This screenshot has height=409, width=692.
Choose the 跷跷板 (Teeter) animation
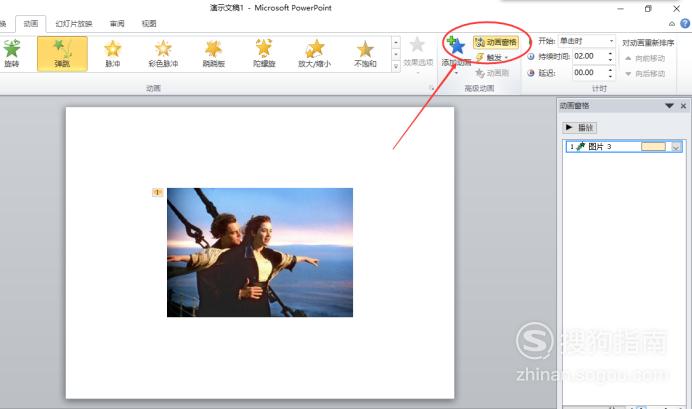214,53
